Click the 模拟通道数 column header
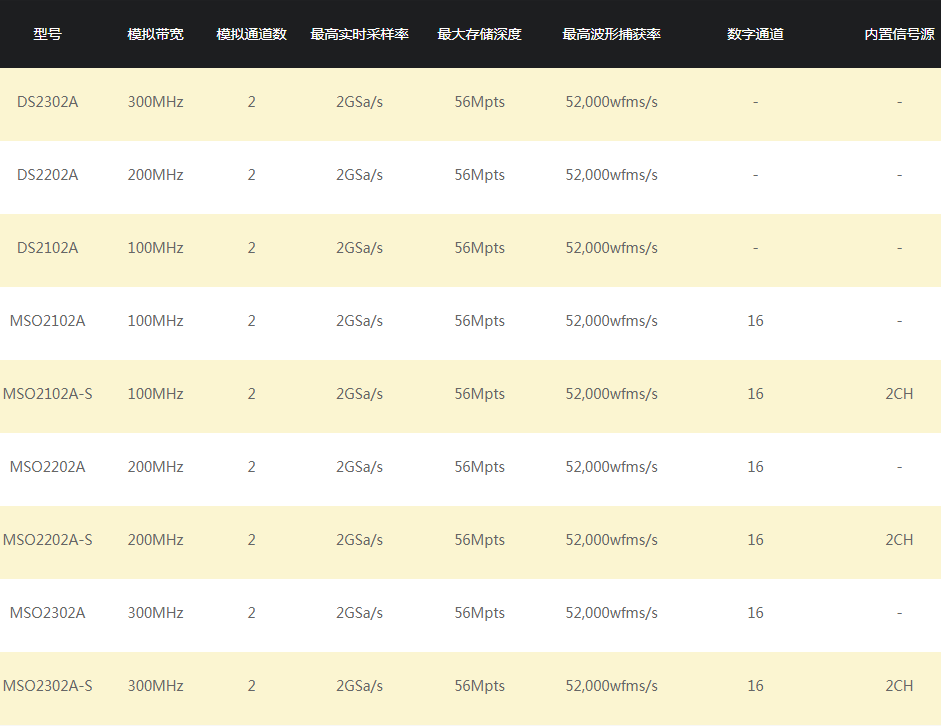The image size is (941, 726). pyautogui.click(x=251, y=34)
